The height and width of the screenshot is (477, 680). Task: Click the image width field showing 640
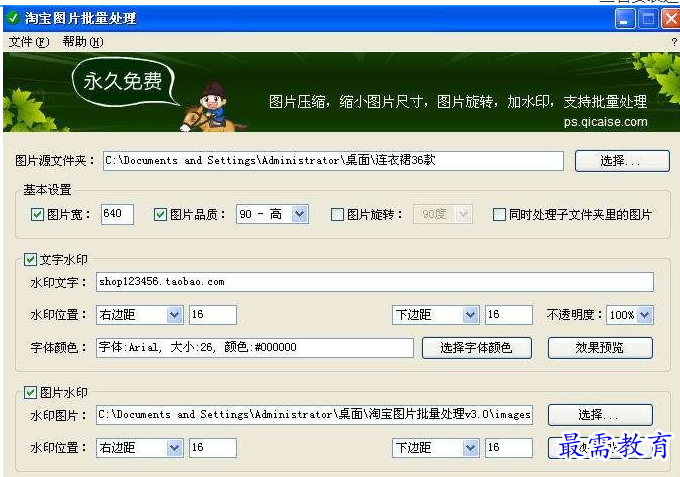[117, 214]
